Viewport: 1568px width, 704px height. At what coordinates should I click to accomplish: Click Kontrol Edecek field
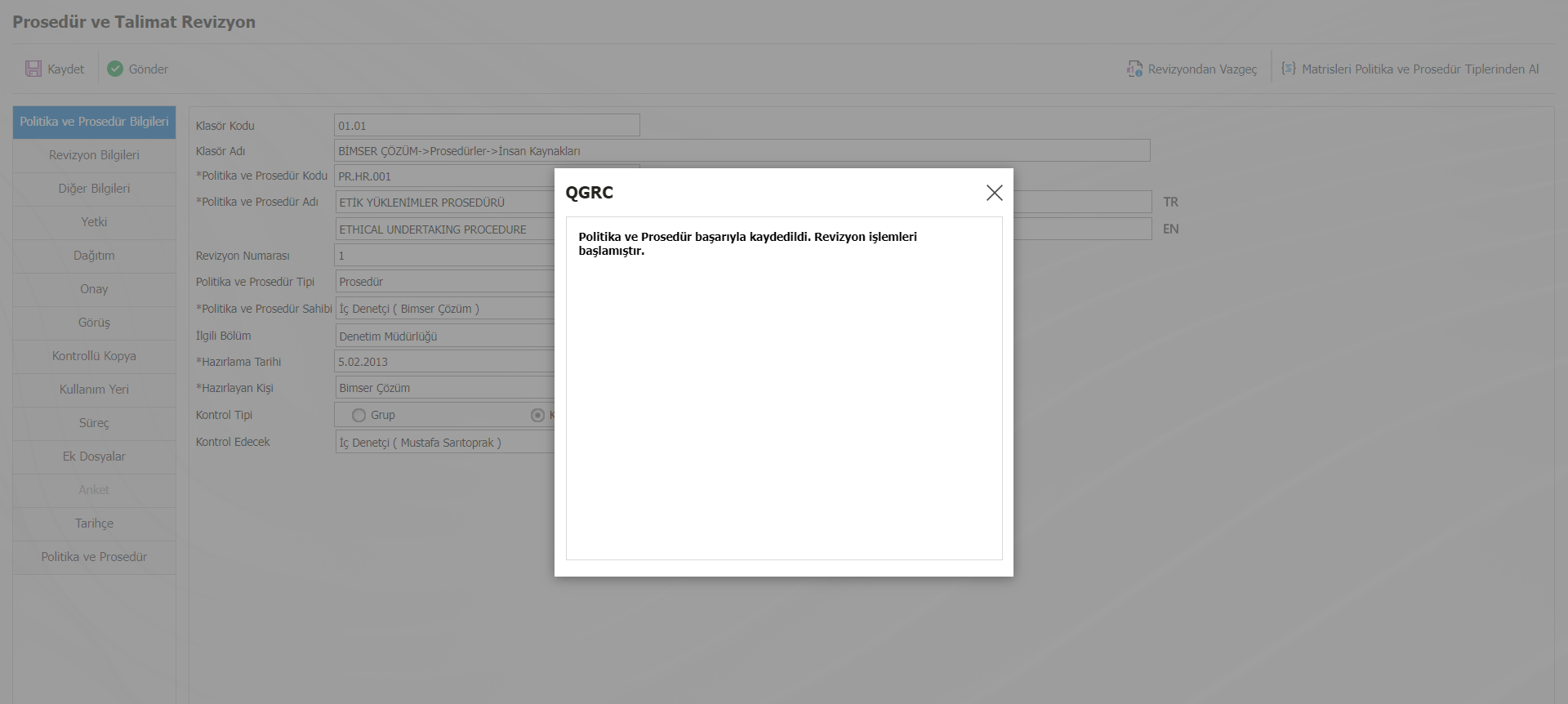445,442
